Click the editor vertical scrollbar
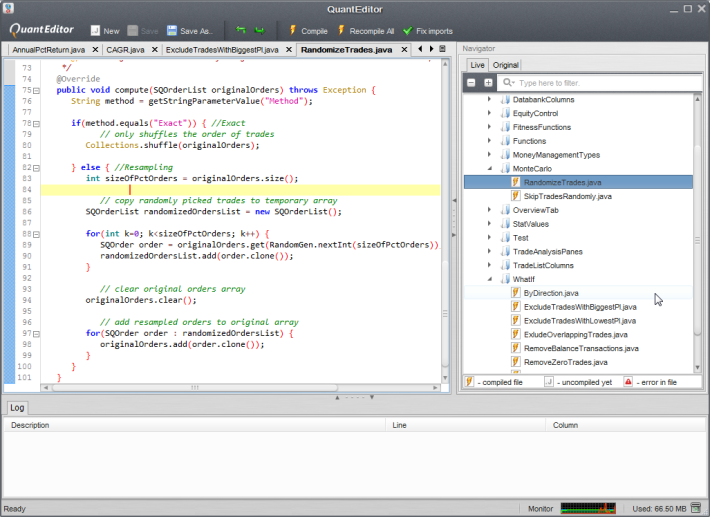710x517 pixels. [x=445, y=312]
